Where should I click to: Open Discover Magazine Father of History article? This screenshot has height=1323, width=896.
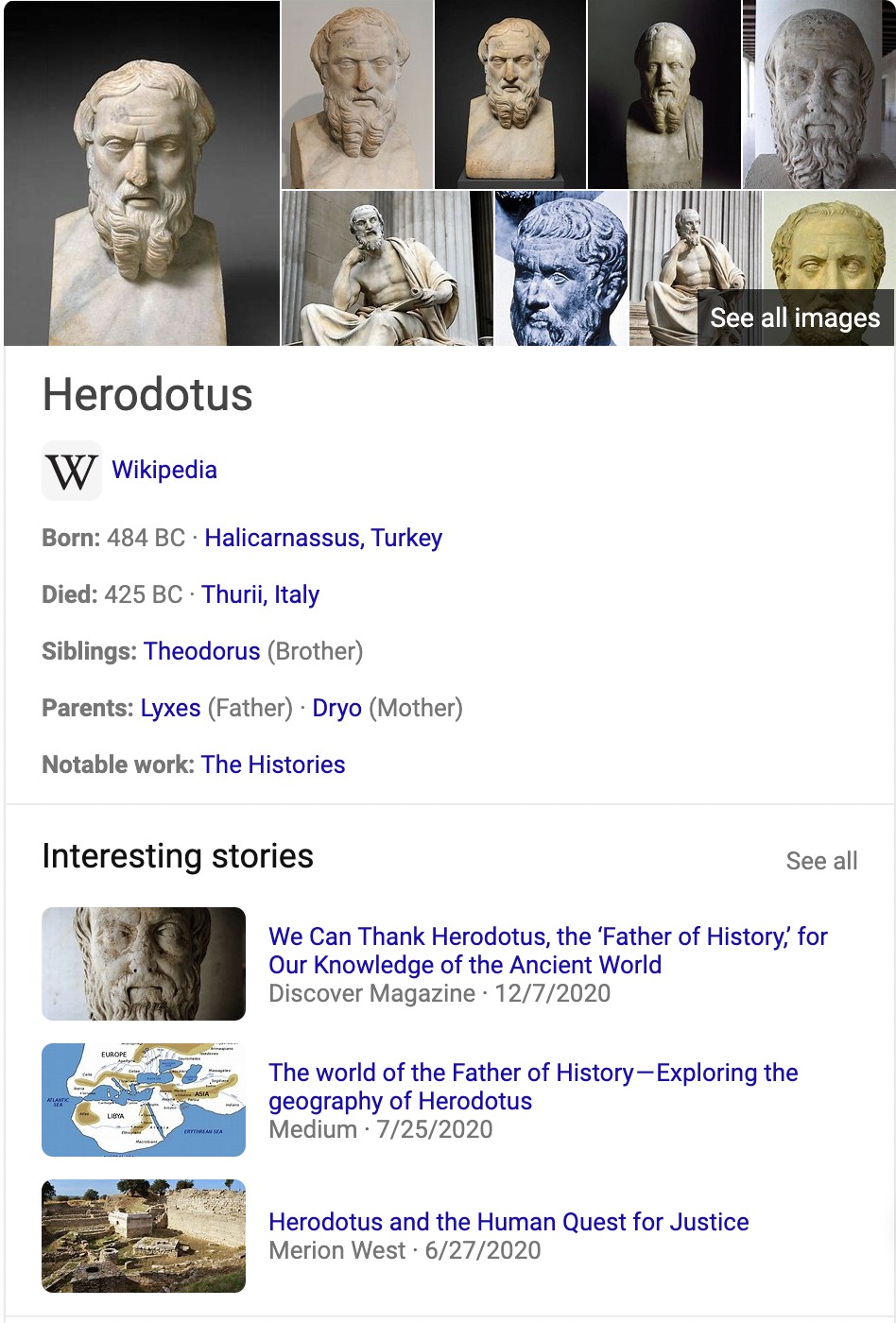coord(548,951)
